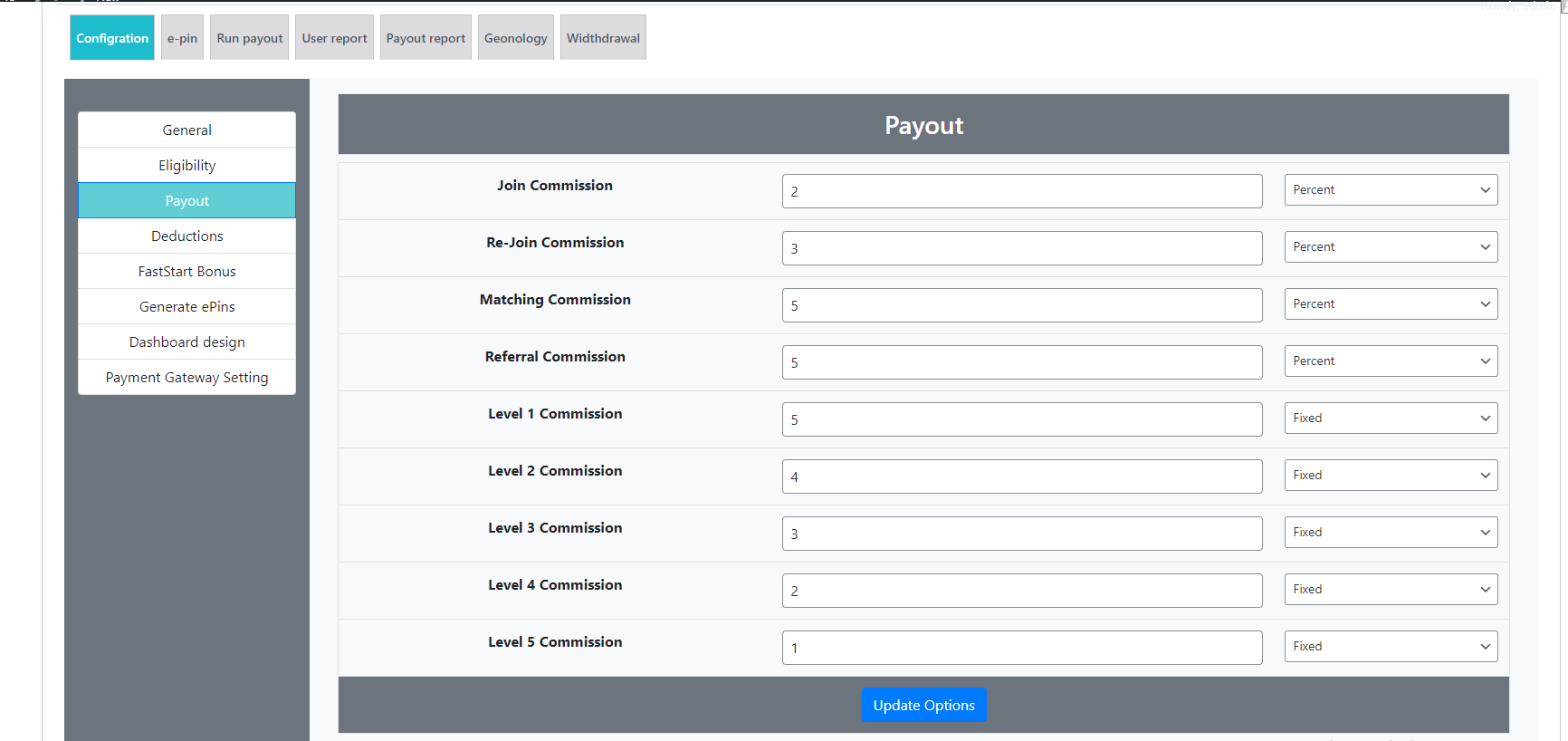This screenshot has height=741, width=1568.
Task: Expand the Level 5 Commission type dropdown
Action: click(1390, 647)
